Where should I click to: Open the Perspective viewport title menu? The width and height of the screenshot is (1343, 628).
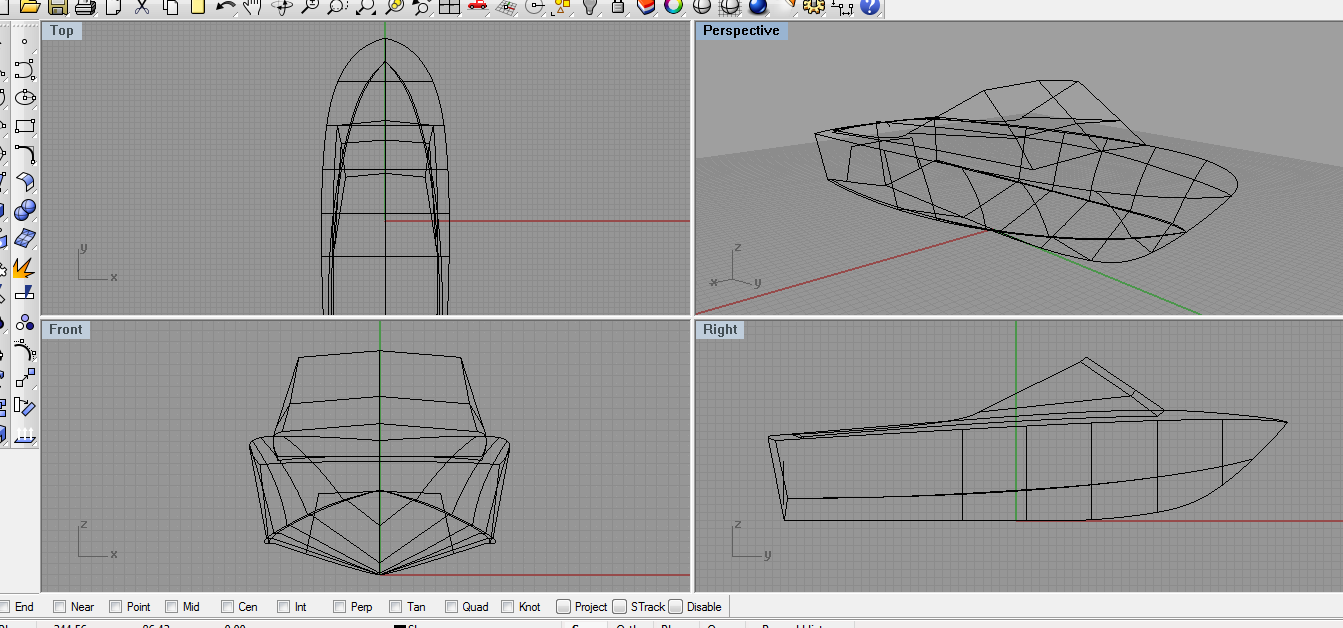pyautogui.click(x=740, y=31)
